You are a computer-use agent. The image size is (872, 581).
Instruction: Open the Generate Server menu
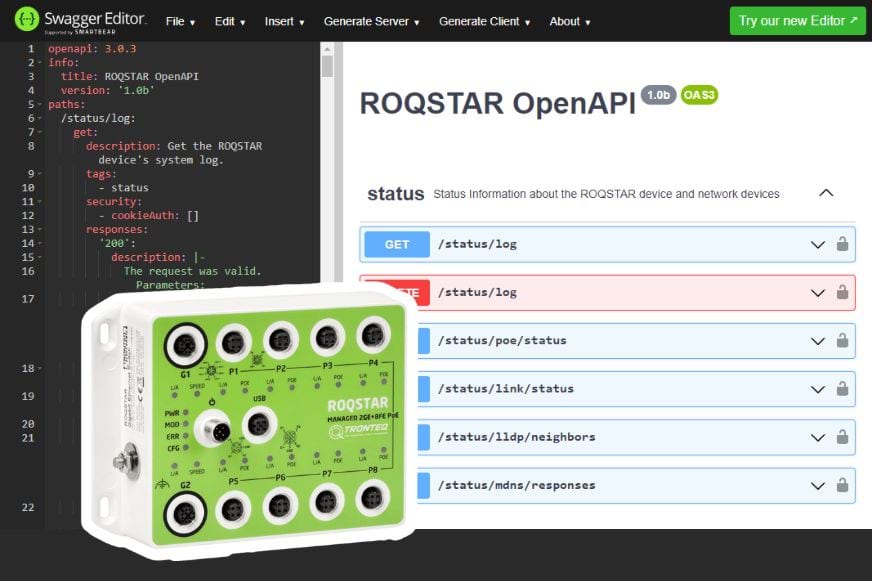tap(368, 20)
